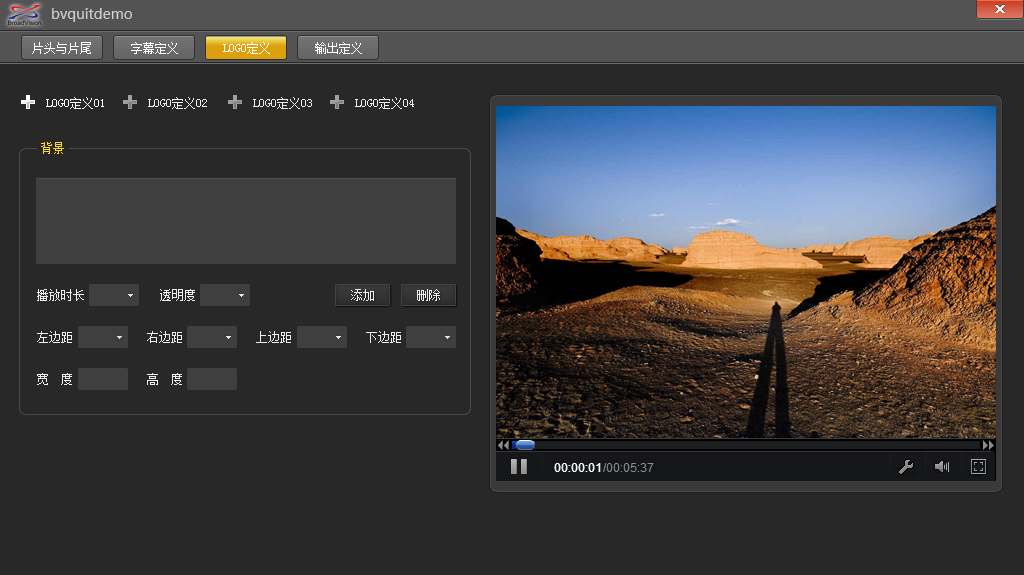This screenshot has width=1024, height=575.
Task: Expand the 下边距 dropdown
Action: click(431, 337)
